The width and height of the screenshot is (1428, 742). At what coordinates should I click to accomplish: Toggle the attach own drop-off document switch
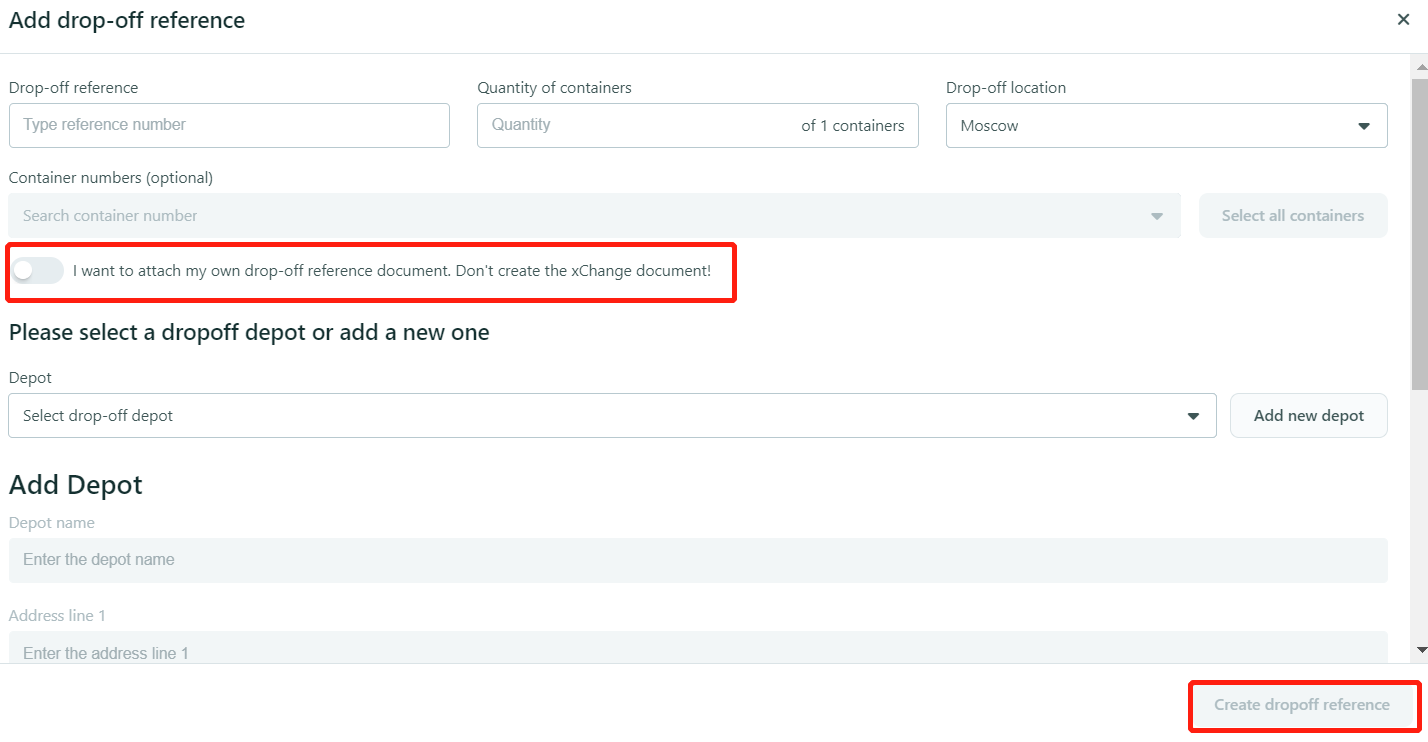click(x=37, y=270)
